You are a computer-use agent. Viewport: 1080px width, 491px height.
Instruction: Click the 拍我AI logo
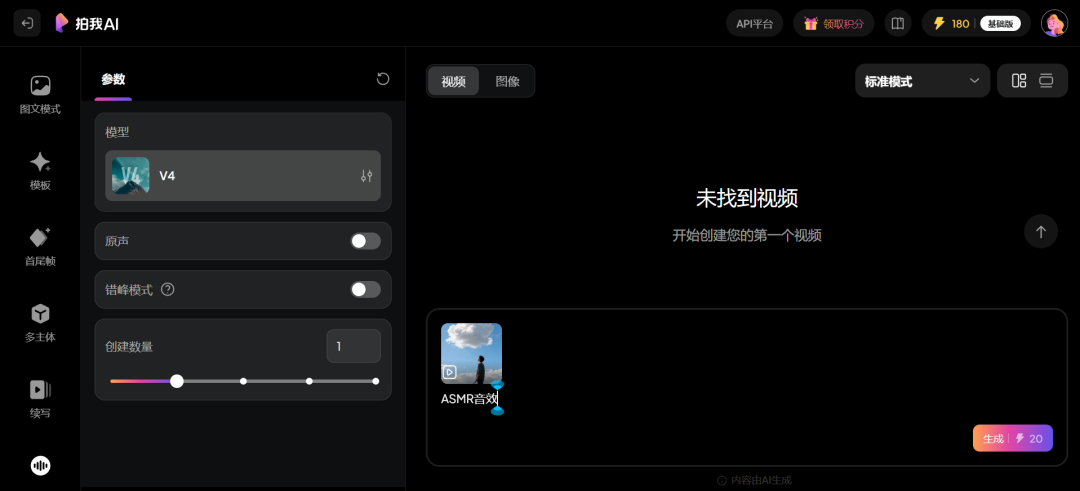[x=87, y=23]
